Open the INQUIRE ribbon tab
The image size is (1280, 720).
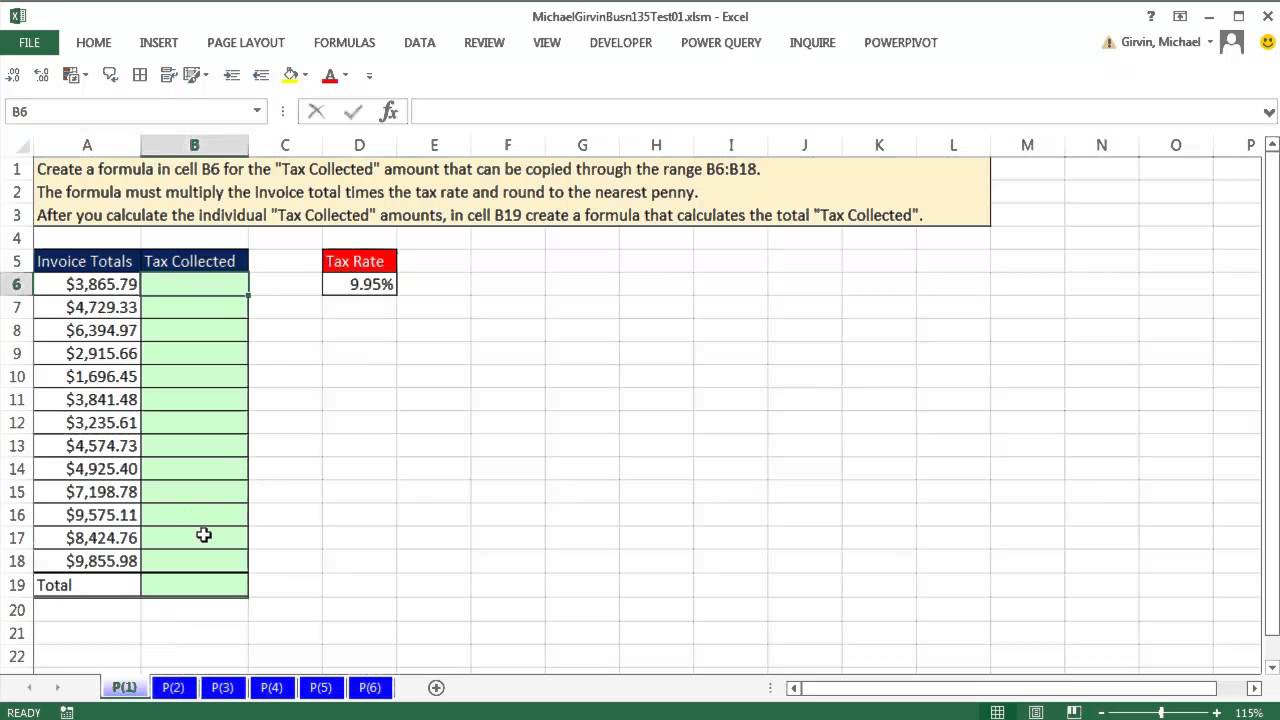click(x=813, y=43)
